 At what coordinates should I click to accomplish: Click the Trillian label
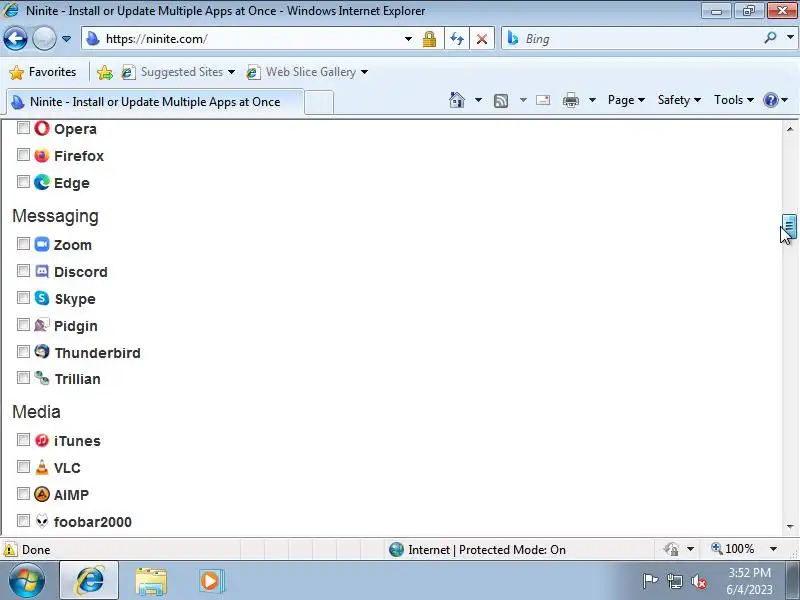[78, 379]
